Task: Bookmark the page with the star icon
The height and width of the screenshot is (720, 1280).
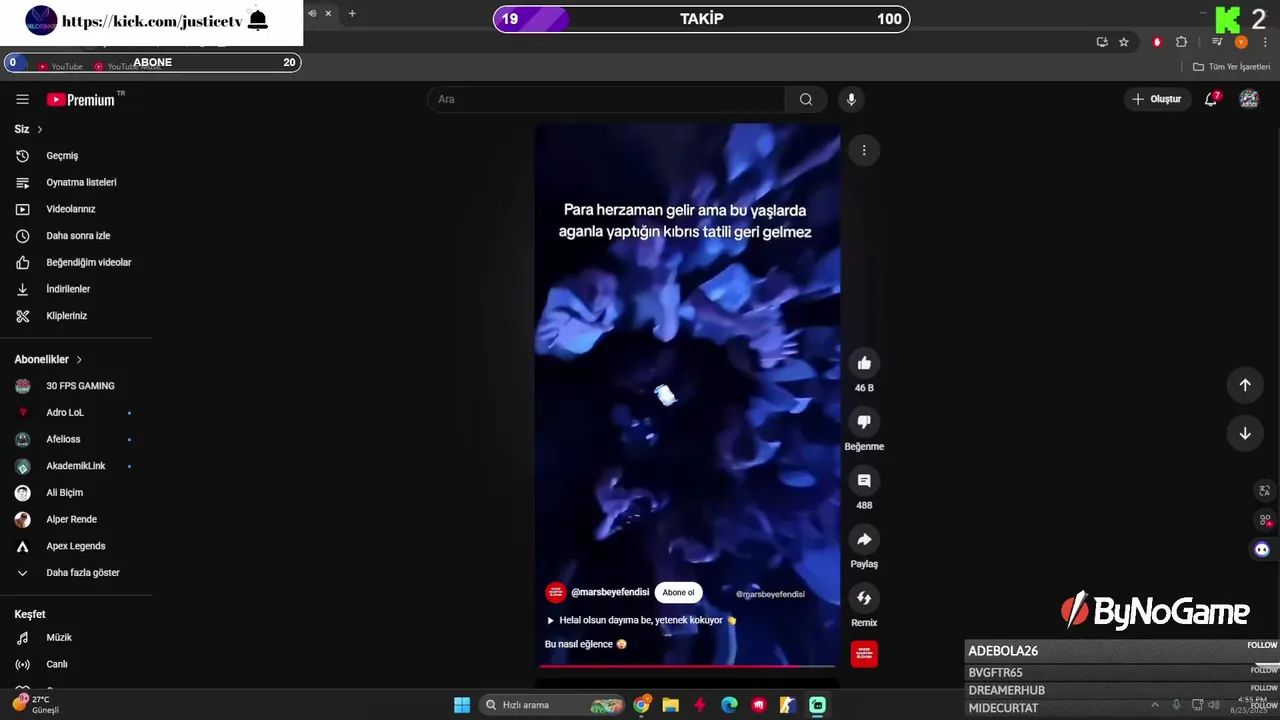Action: click(1124, 42)
